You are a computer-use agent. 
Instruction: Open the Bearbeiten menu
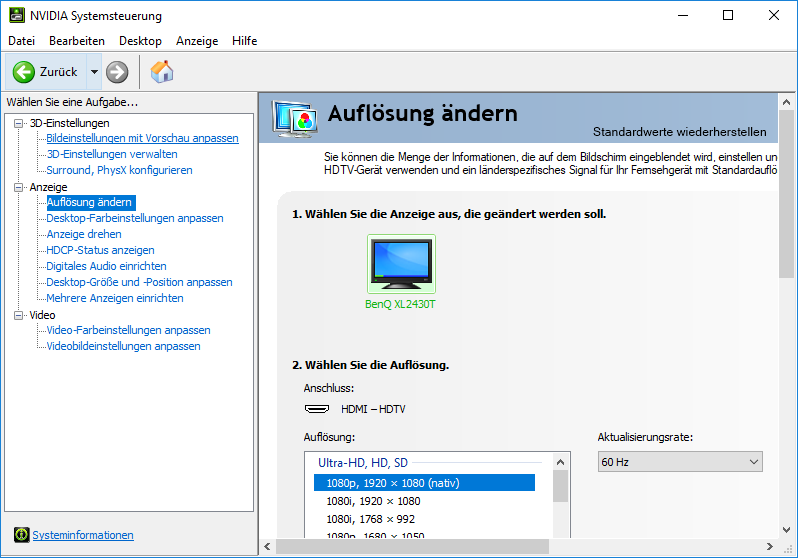(77, 41)
